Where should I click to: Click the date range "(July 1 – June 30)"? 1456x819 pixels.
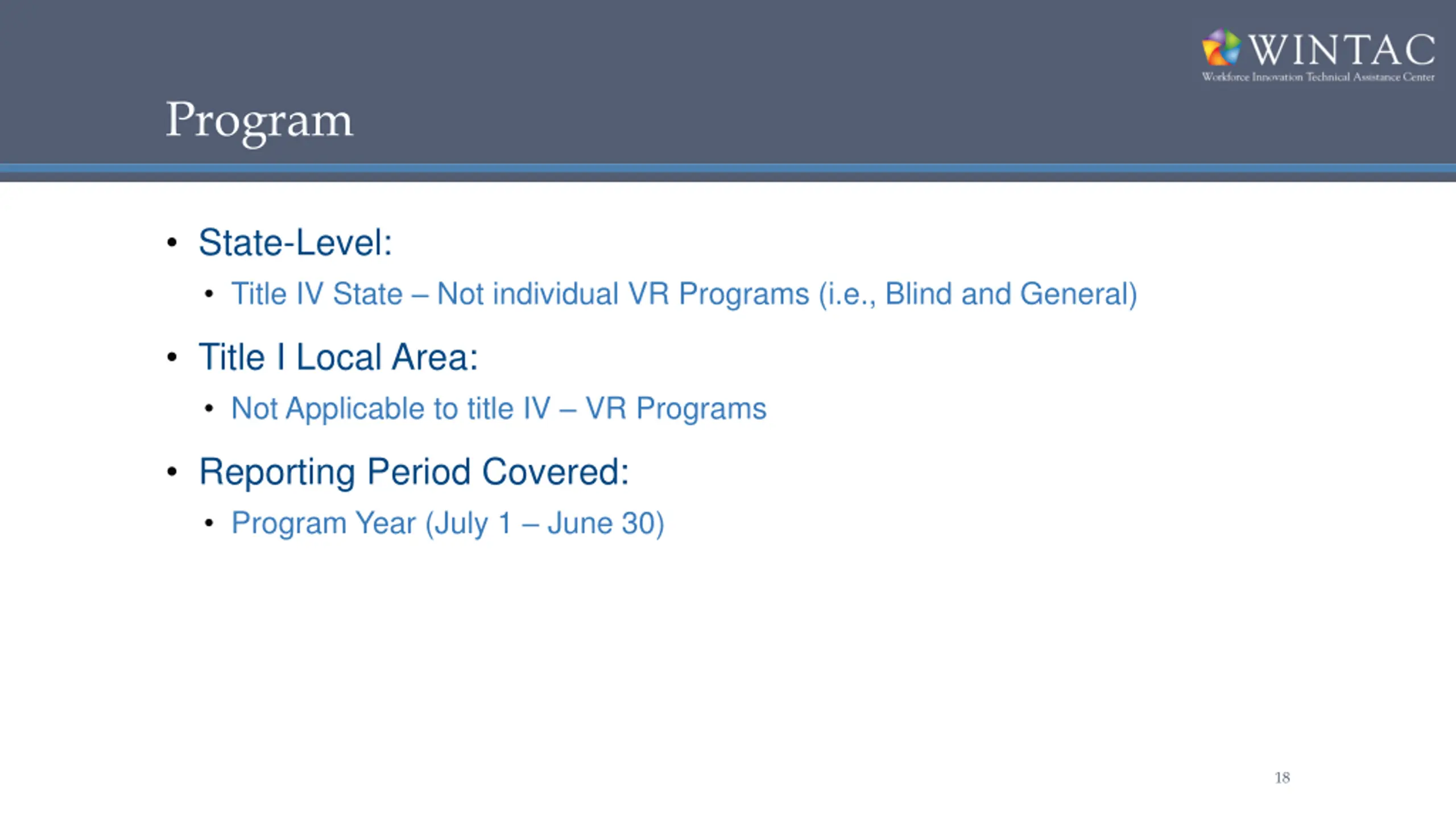pyautogui.click(x=545, y=523)
